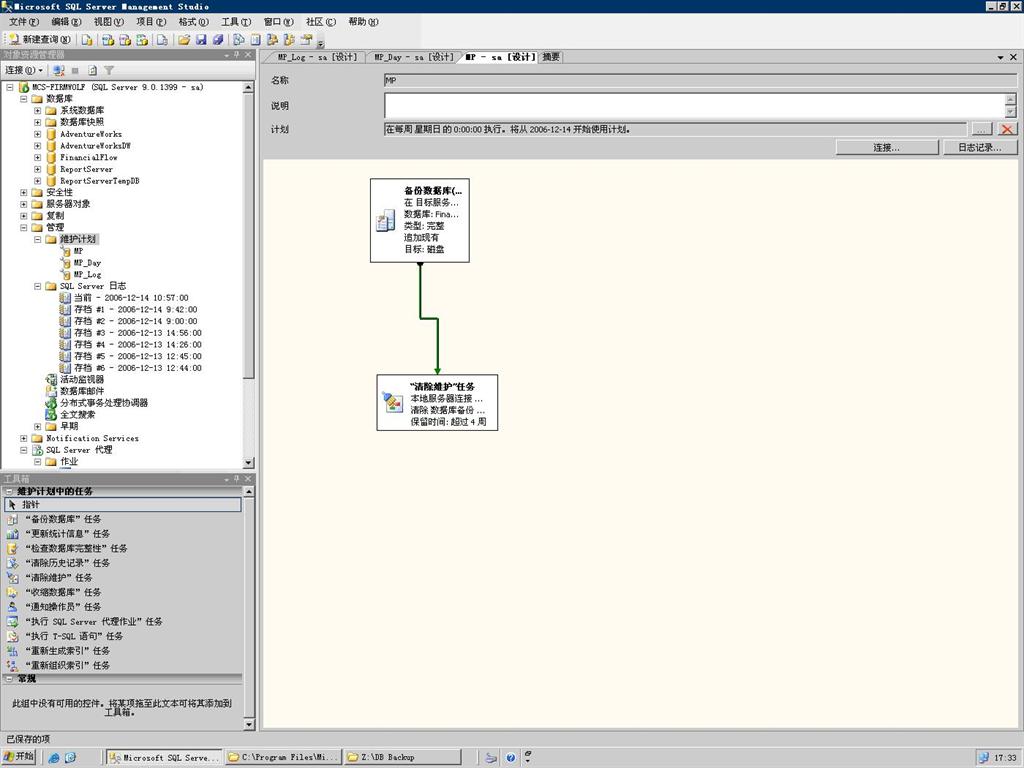Open the 文件(F) menu
This screenshot has width=1024, height=768.
point(24,22)
